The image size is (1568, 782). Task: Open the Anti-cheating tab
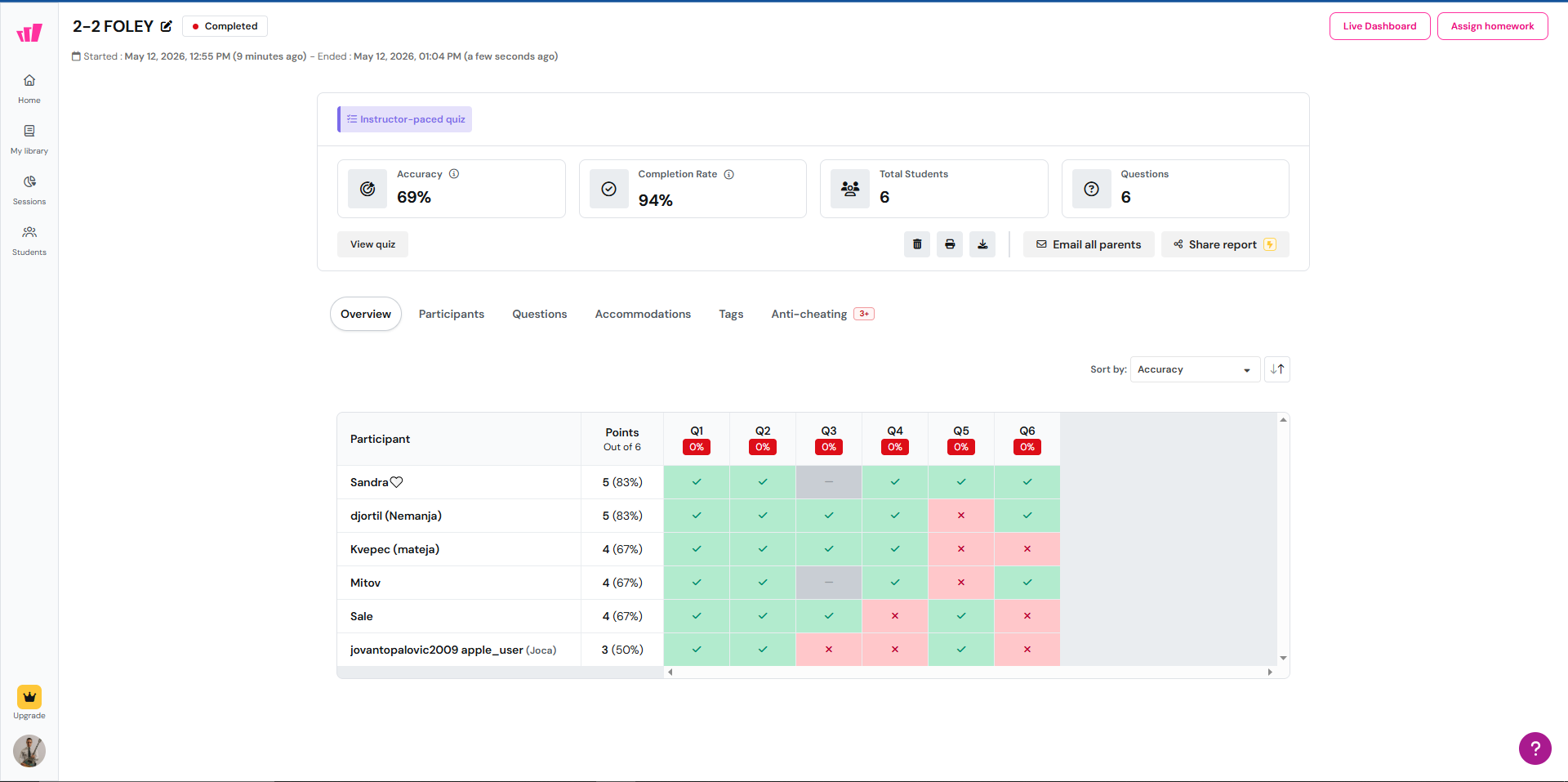tap(822, 314)
